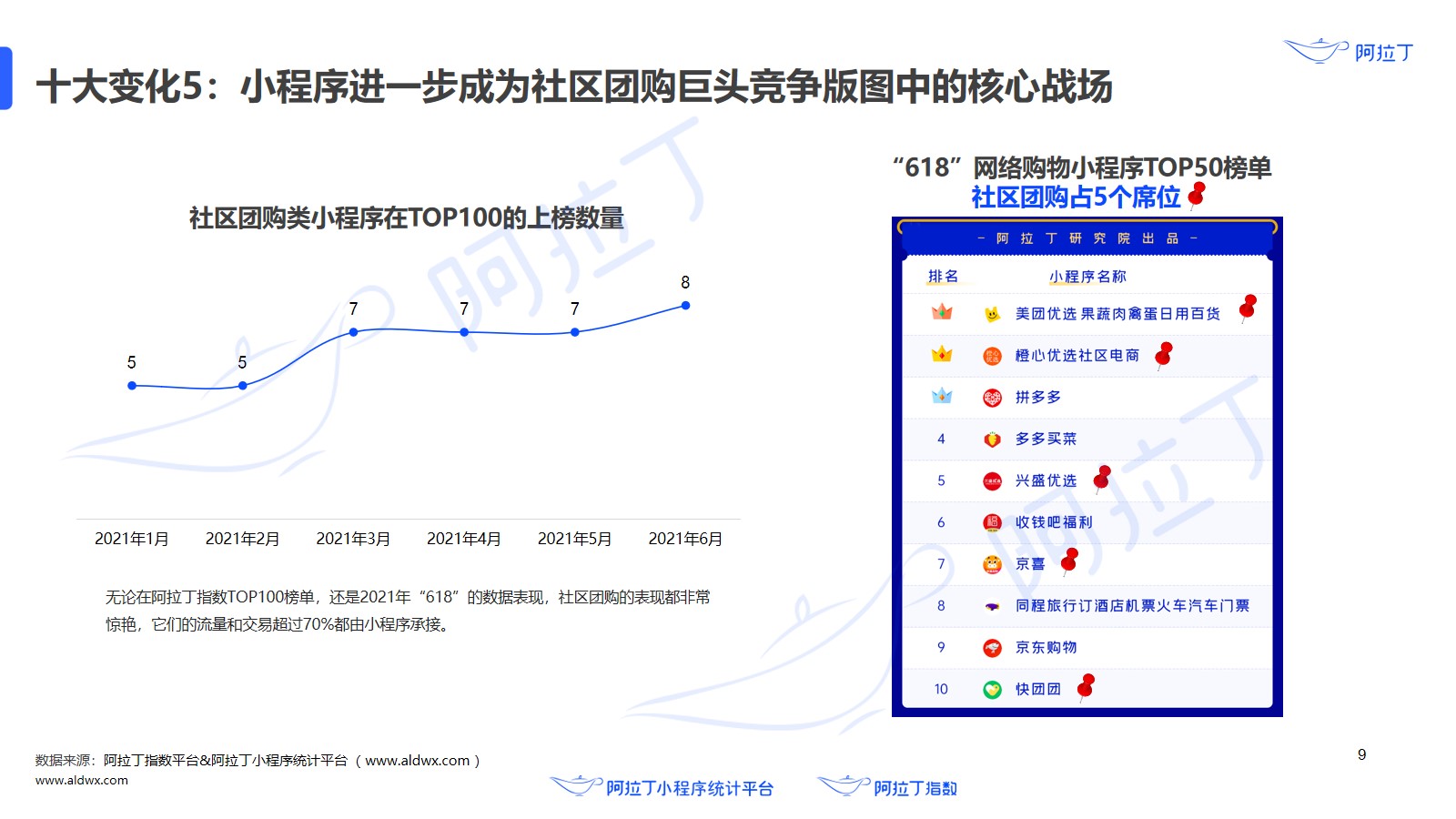This screenshot has width=1456, height=819.
Task: Click the 兴盛优选 red round icon
Action: 992,481
